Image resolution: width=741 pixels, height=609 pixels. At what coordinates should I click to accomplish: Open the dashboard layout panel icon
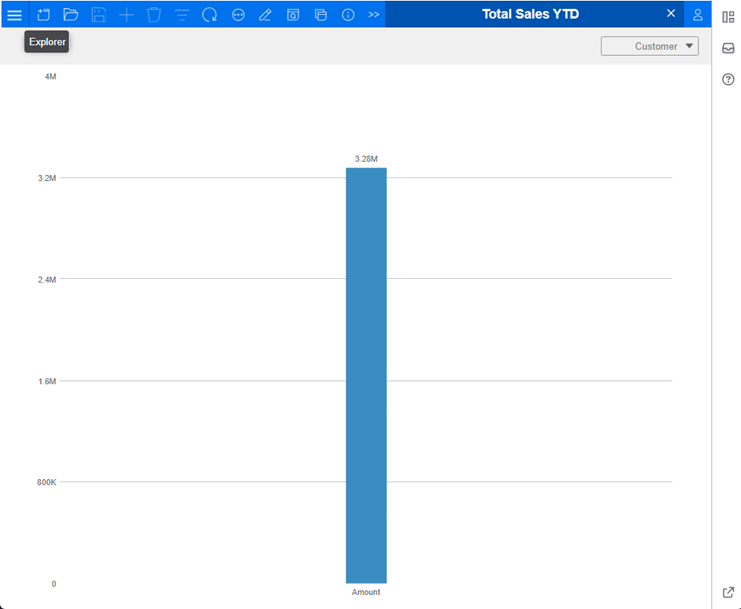728,17
